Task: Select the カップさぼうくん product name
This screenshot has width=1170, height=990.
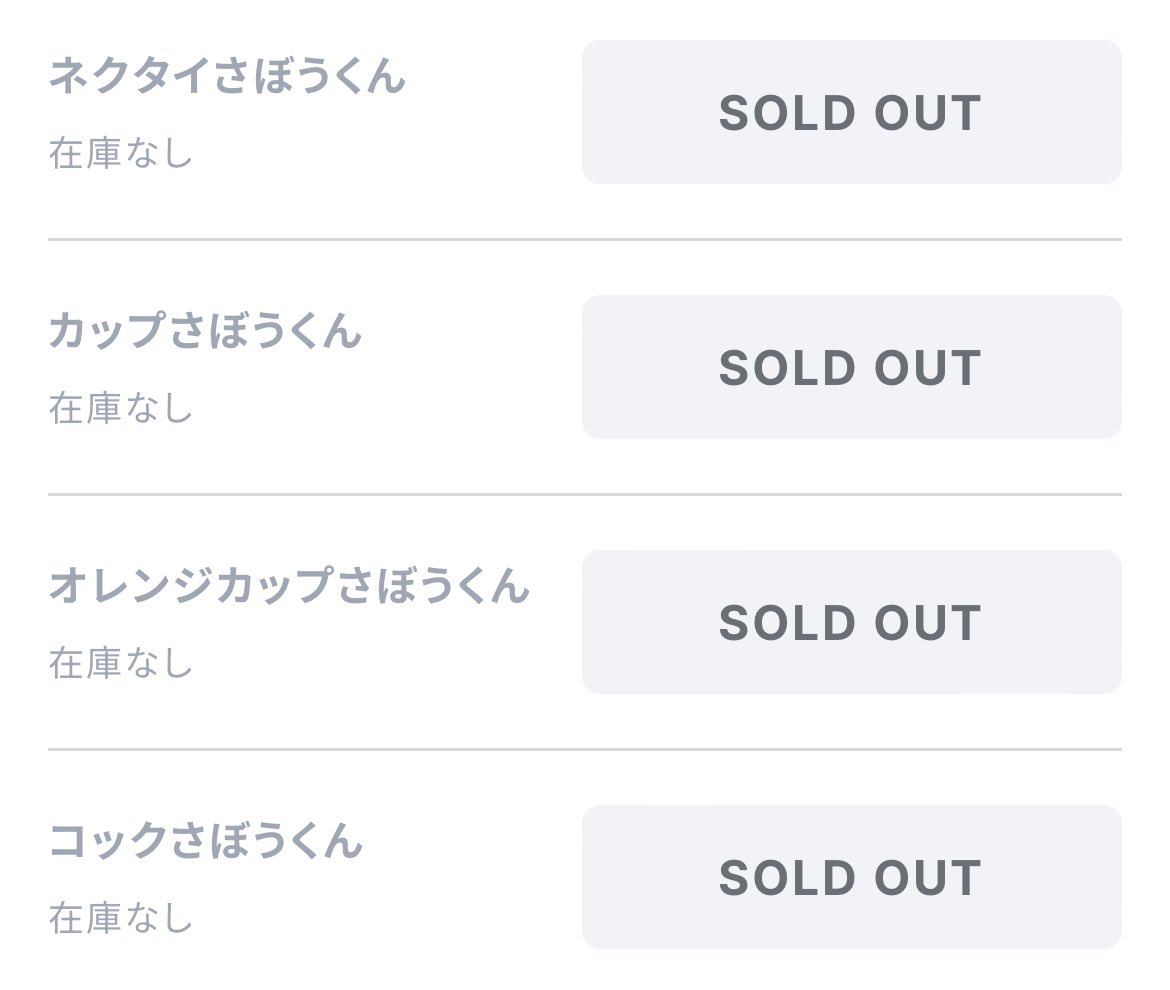Action: tap(206, 330)
